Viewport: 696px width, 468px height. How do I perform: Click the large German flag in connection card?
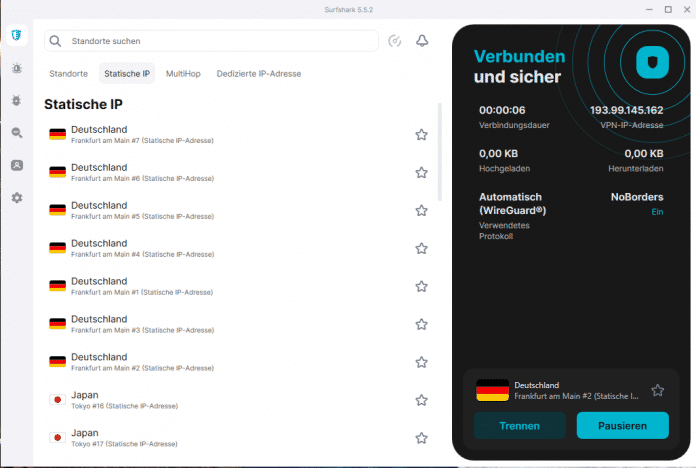[x=492, y=390]
